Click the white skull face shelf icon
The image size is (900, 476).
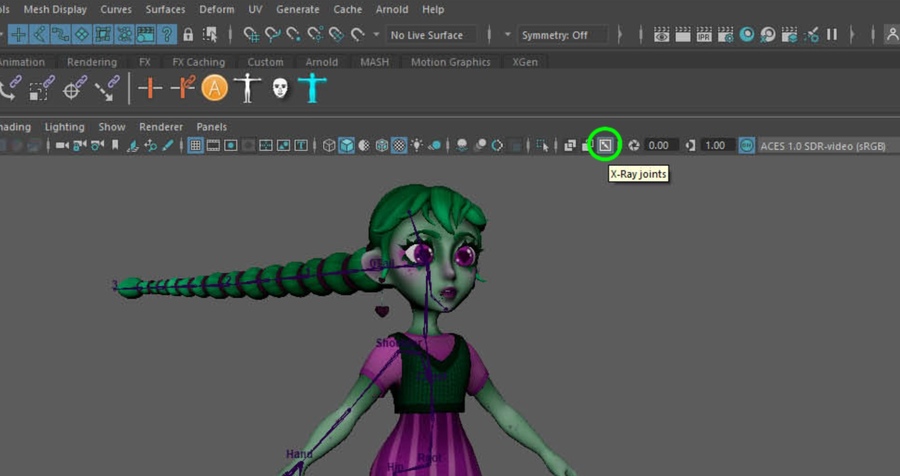pos(280,89)
